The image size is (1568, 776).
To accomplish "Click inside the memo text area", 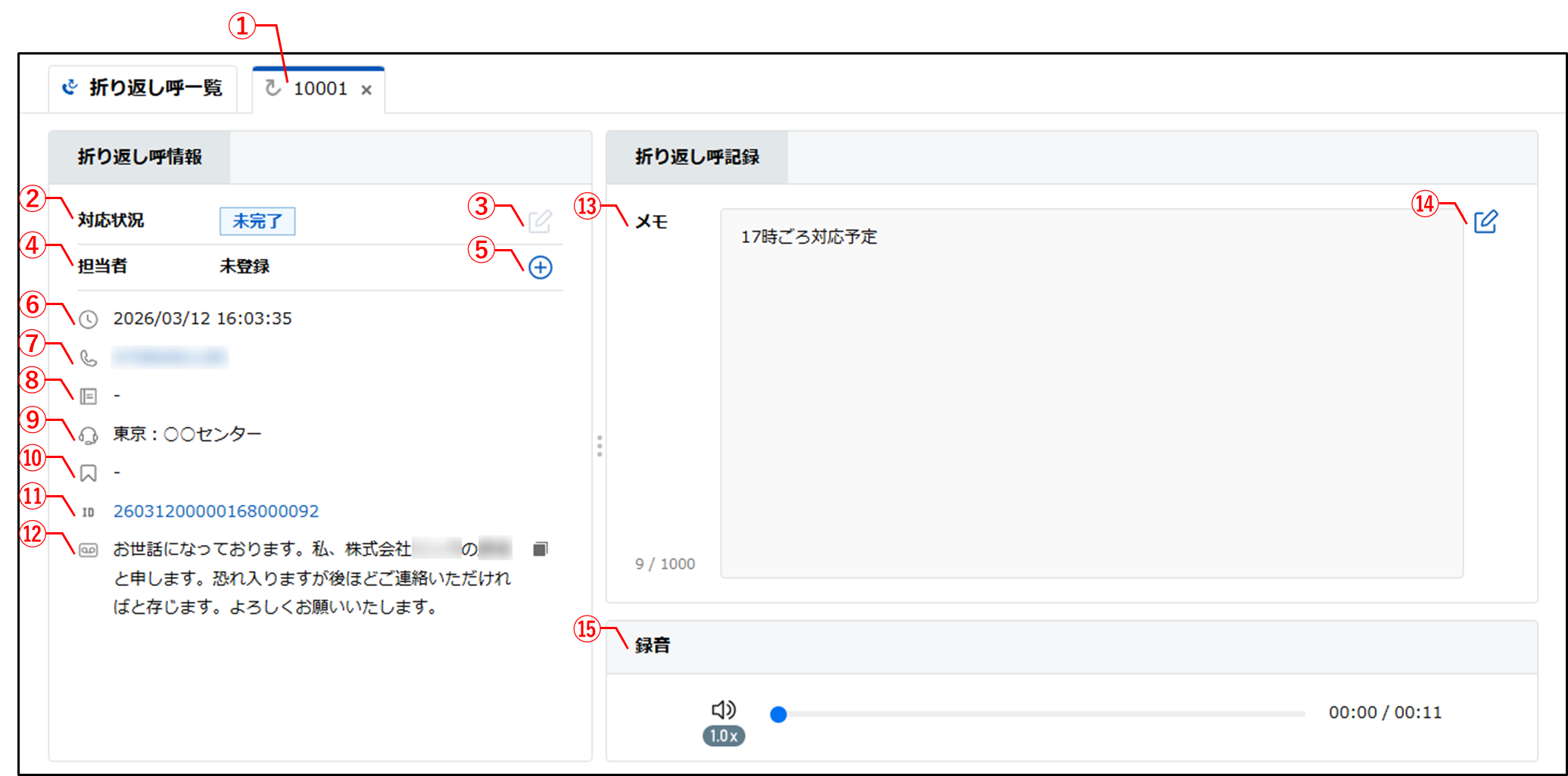I will pos(1090,394).
